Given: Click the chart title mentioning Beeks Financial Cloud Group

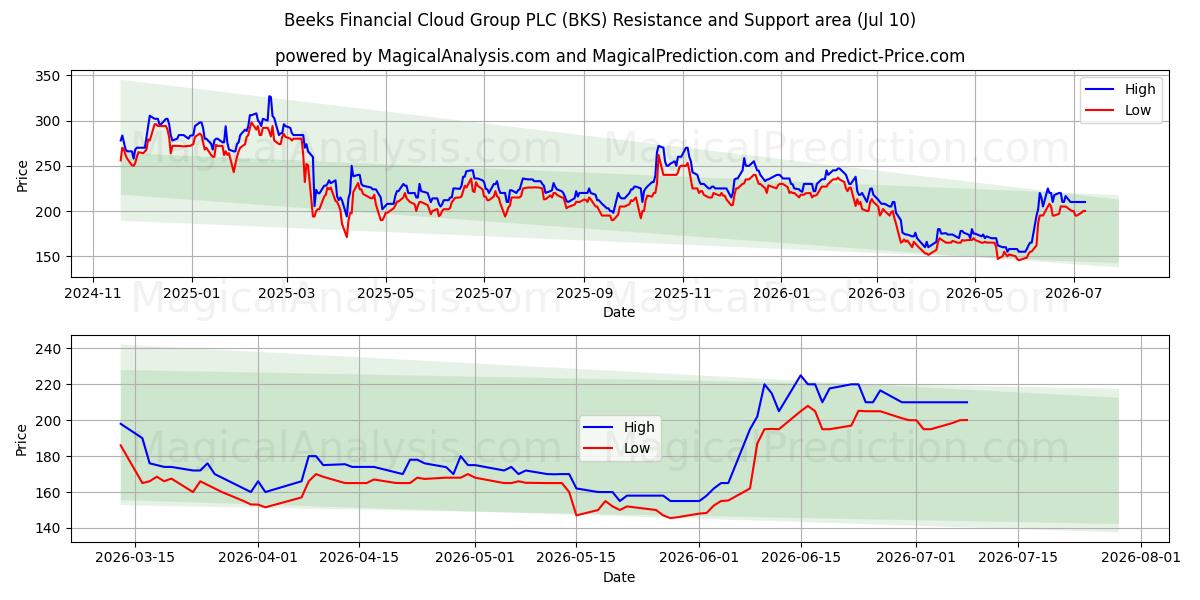Looking at the screenshot, I should point(600,20).
